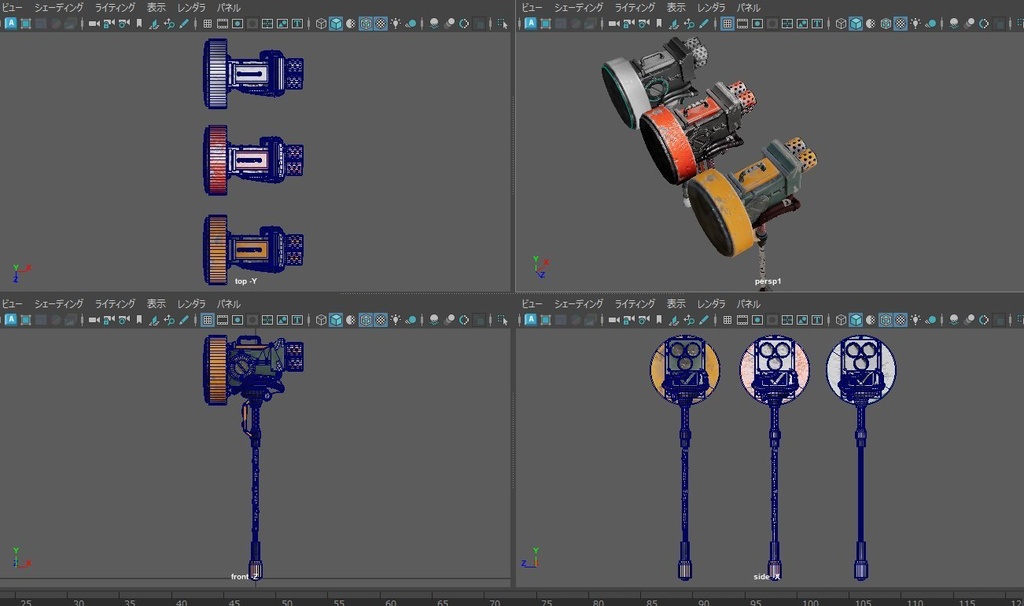Screen dimensions: 1024x606
Task: Open the シェーディング menu of the persp panel
Action: (x=578, y=7)
